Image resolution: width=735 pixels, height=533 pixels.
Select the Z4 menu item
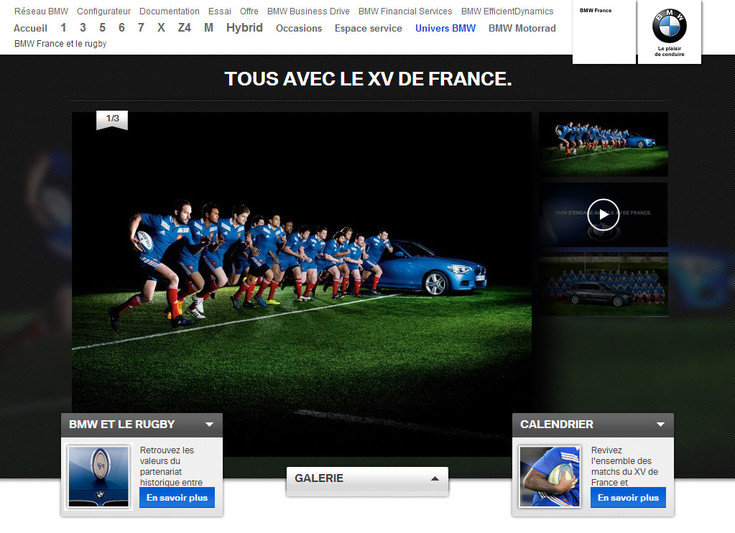click(x=184, y=28)
